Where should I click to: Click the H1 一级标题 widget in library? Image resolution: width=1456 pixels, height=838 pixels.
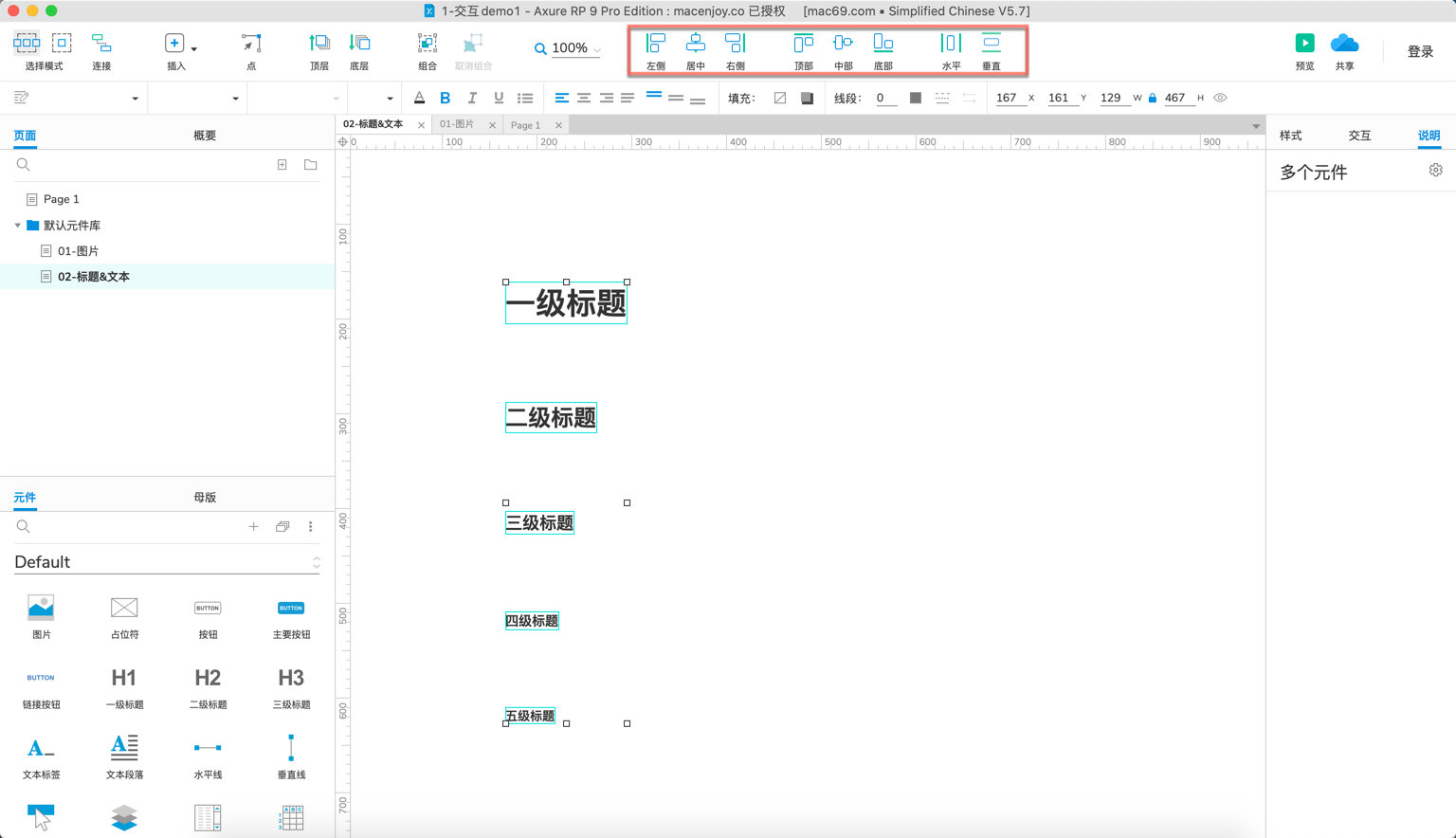coord(124,687)
